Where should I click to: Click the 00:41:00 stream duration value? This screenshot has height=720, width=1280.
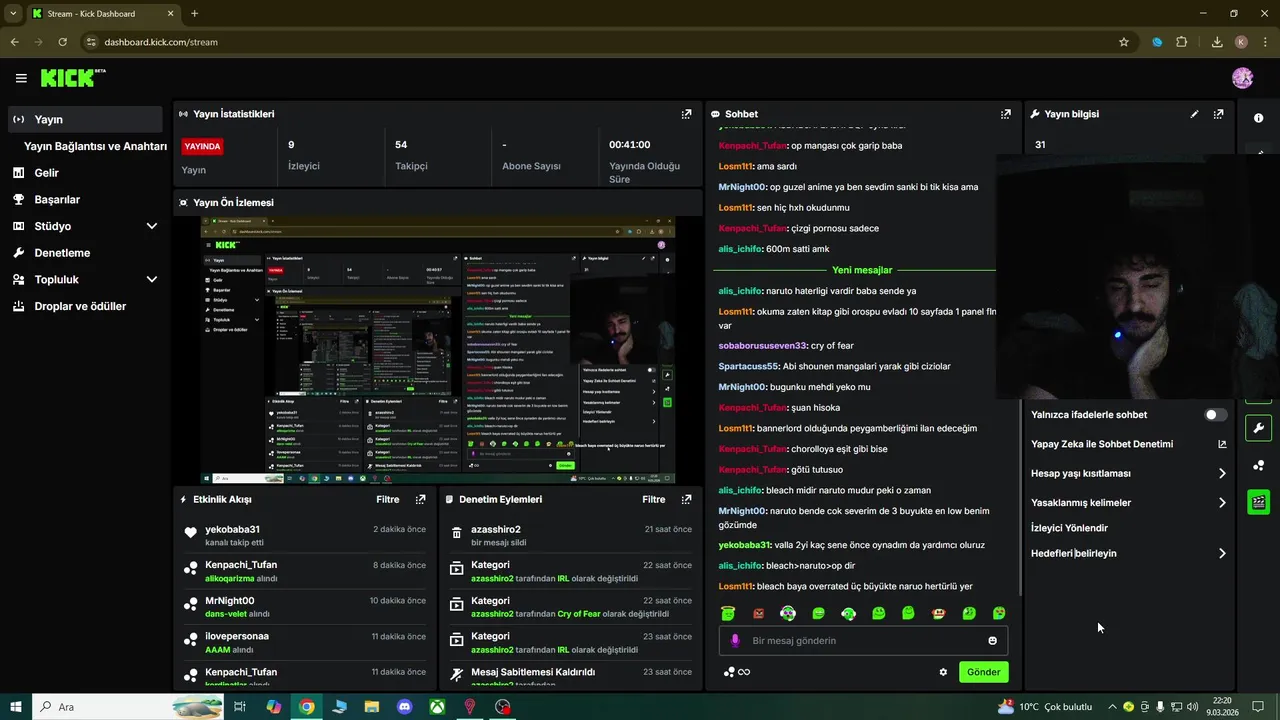coord(629,145)
